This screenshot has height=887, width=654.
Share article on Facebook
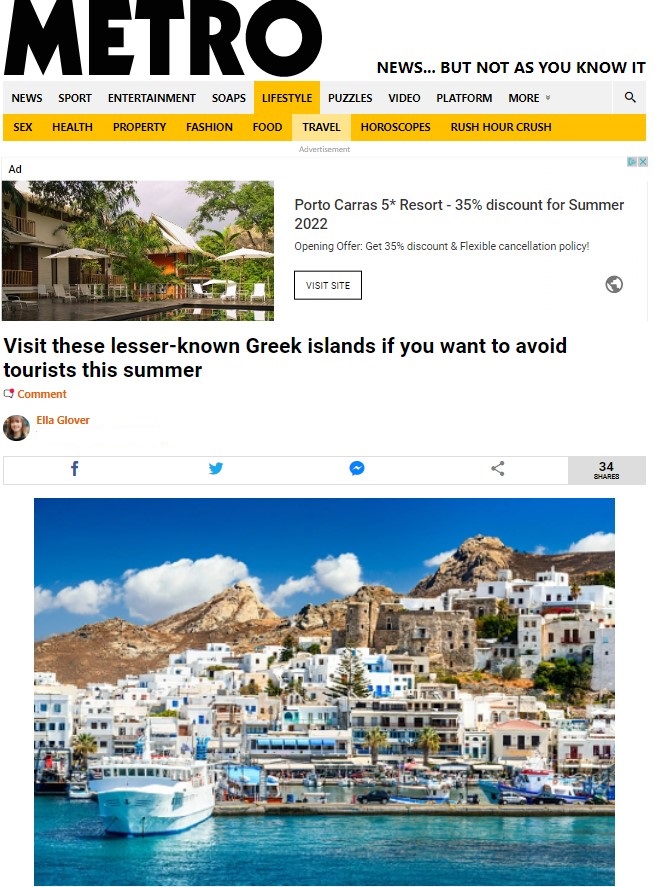[x=74, y=468]
